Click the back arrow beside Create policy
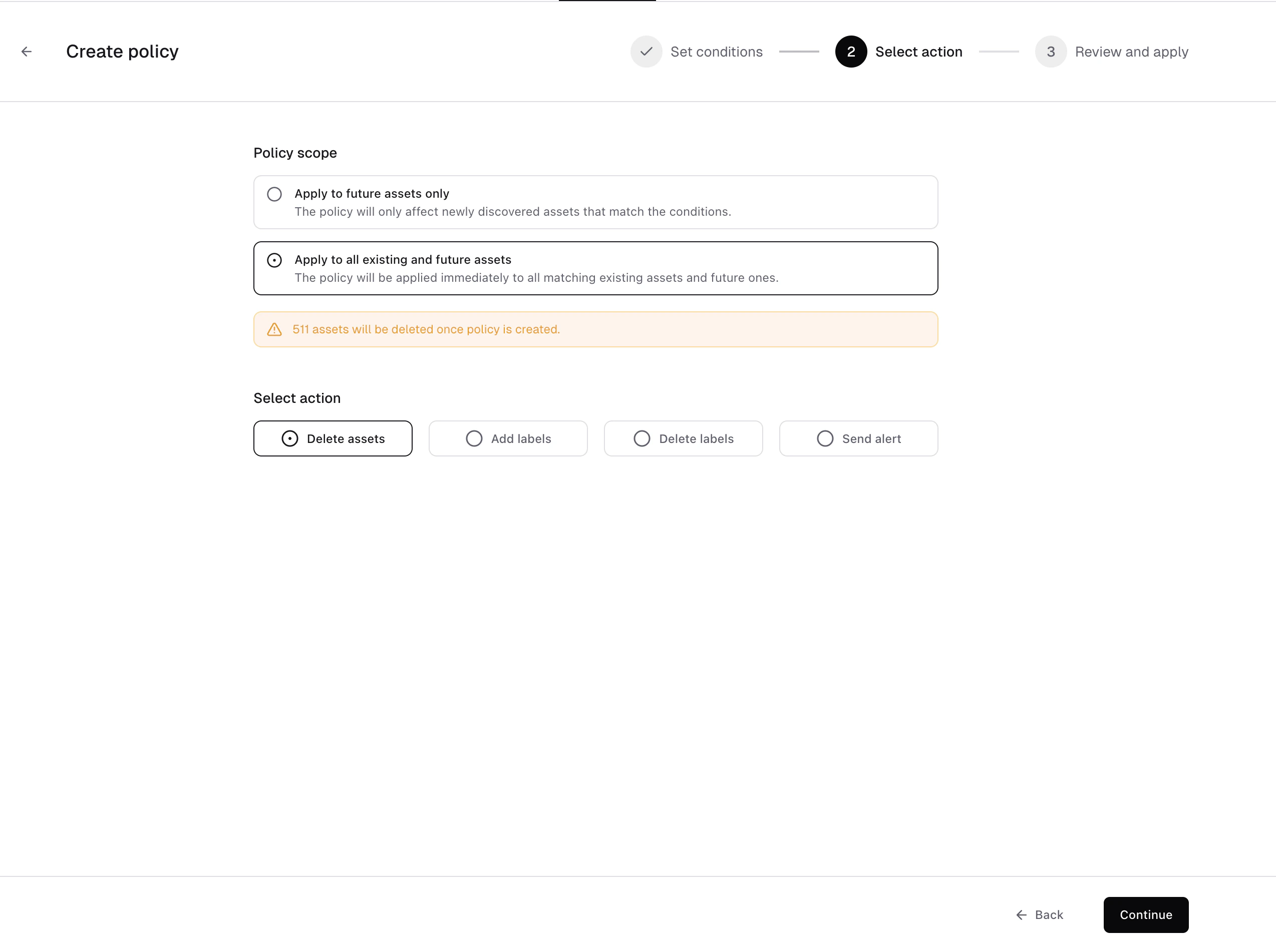 (x=27, y=52)
